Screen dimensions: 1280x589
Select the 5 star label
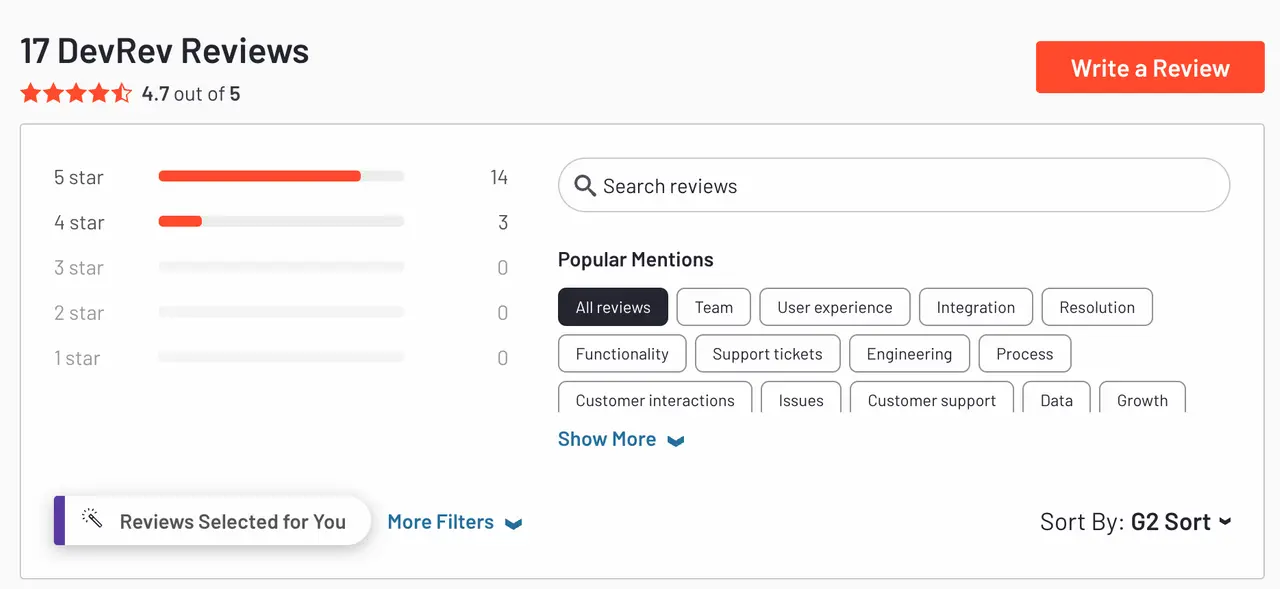79,178
